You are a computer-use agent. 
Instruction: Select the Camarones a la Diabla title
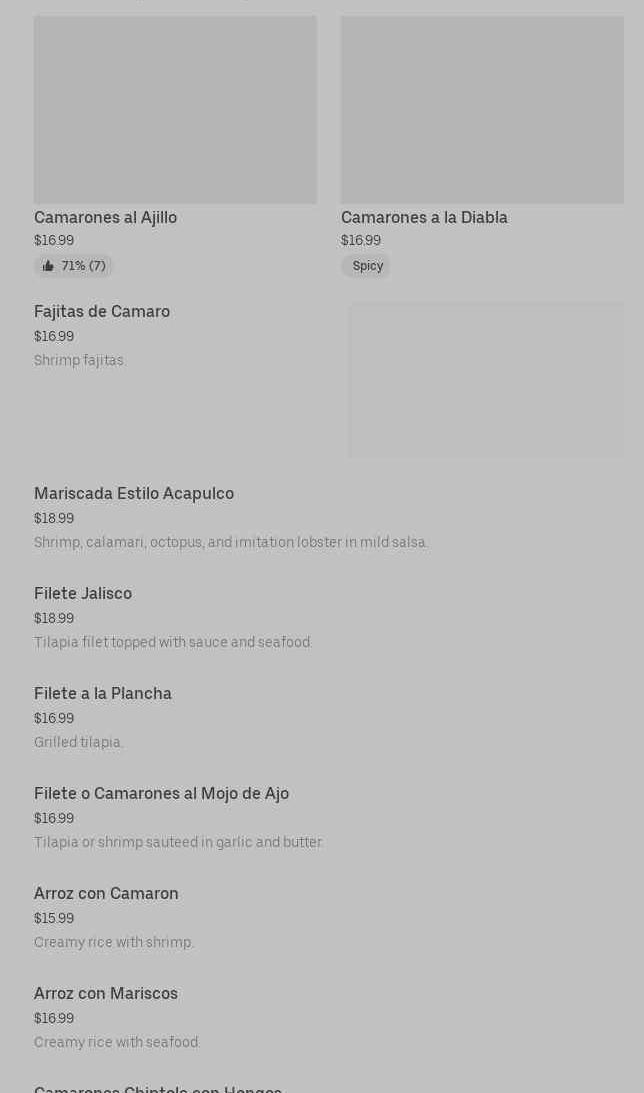pos(424,217)
